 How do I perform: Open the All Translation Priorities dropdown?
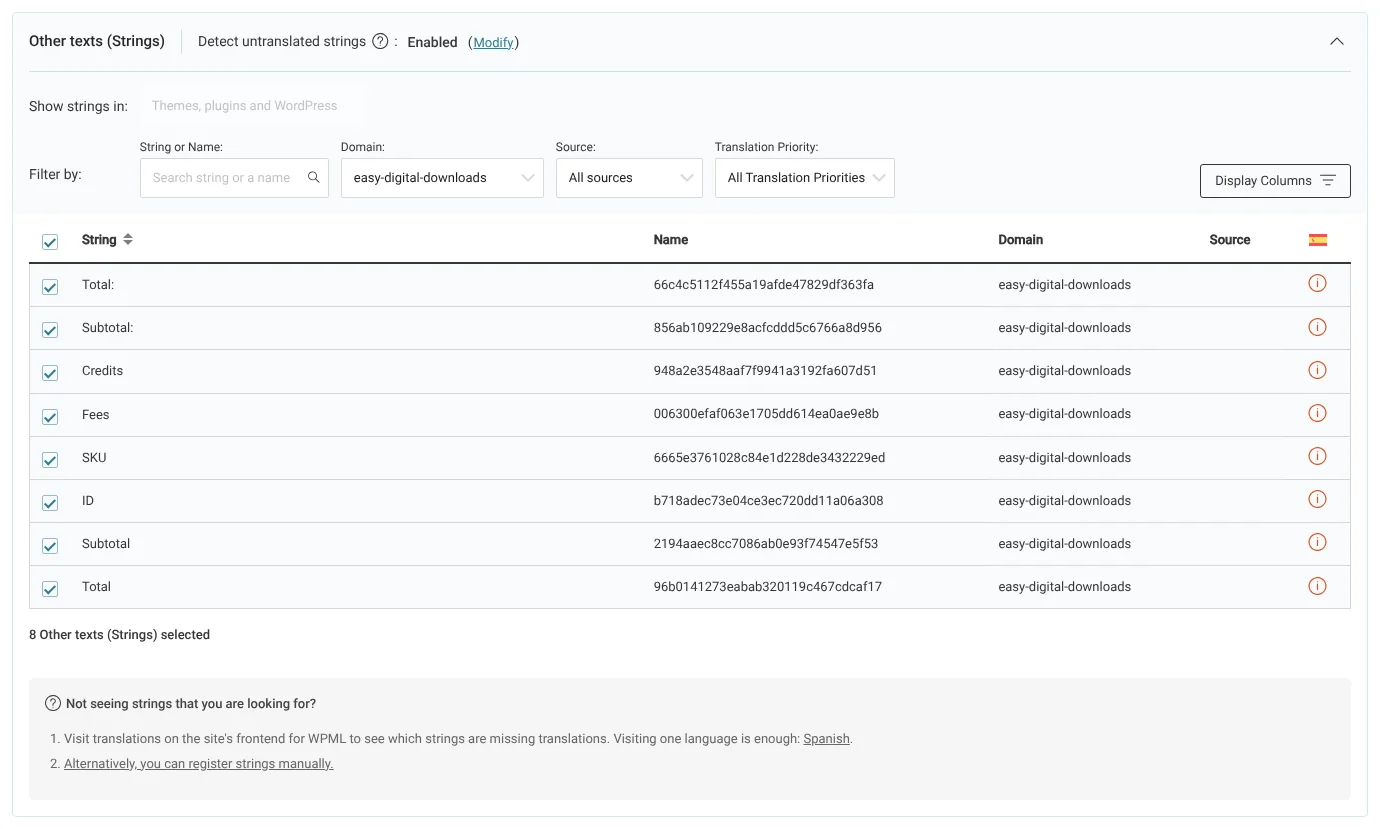pos(805,178)
